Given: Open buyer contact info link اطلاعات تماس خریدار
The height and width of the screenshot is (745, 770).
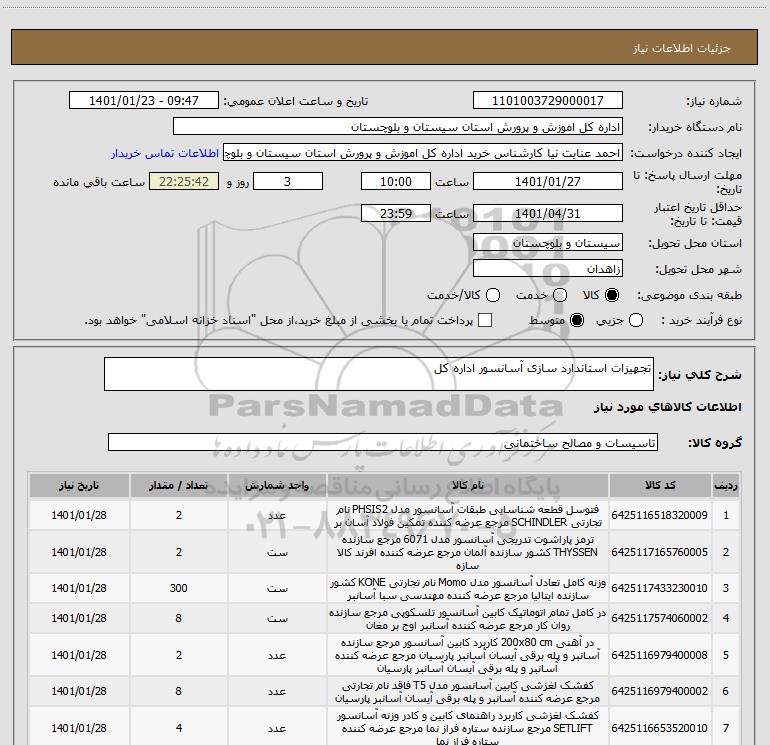Looking at the screenshot, I should 165,153.
